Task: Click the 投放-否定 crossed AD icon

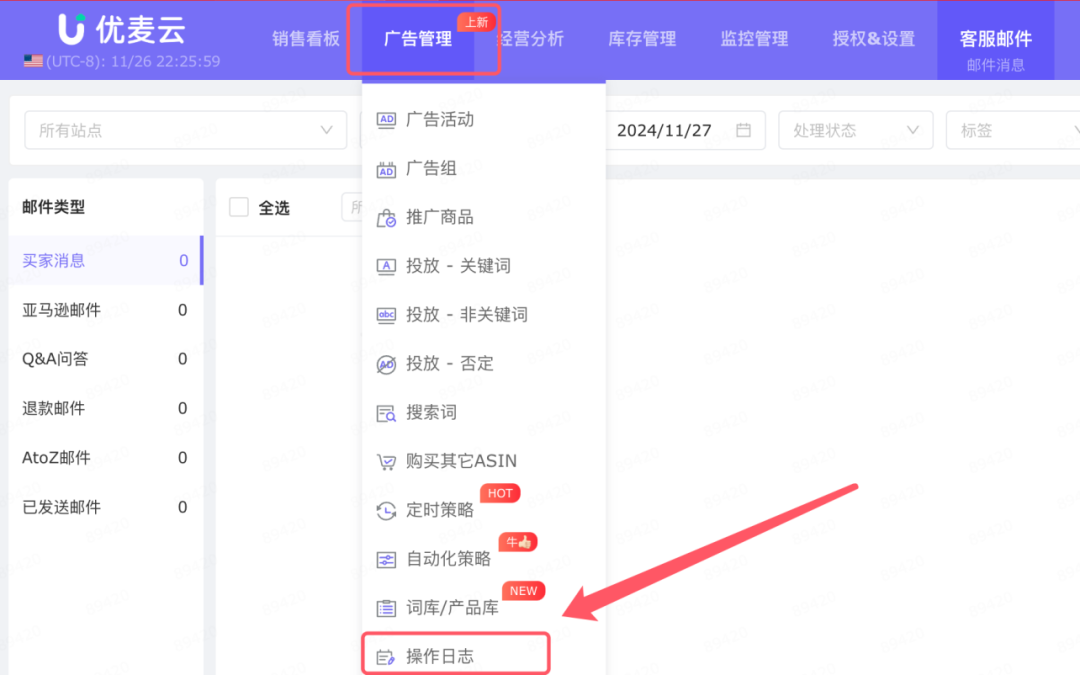Action: (x=386, y=364)
